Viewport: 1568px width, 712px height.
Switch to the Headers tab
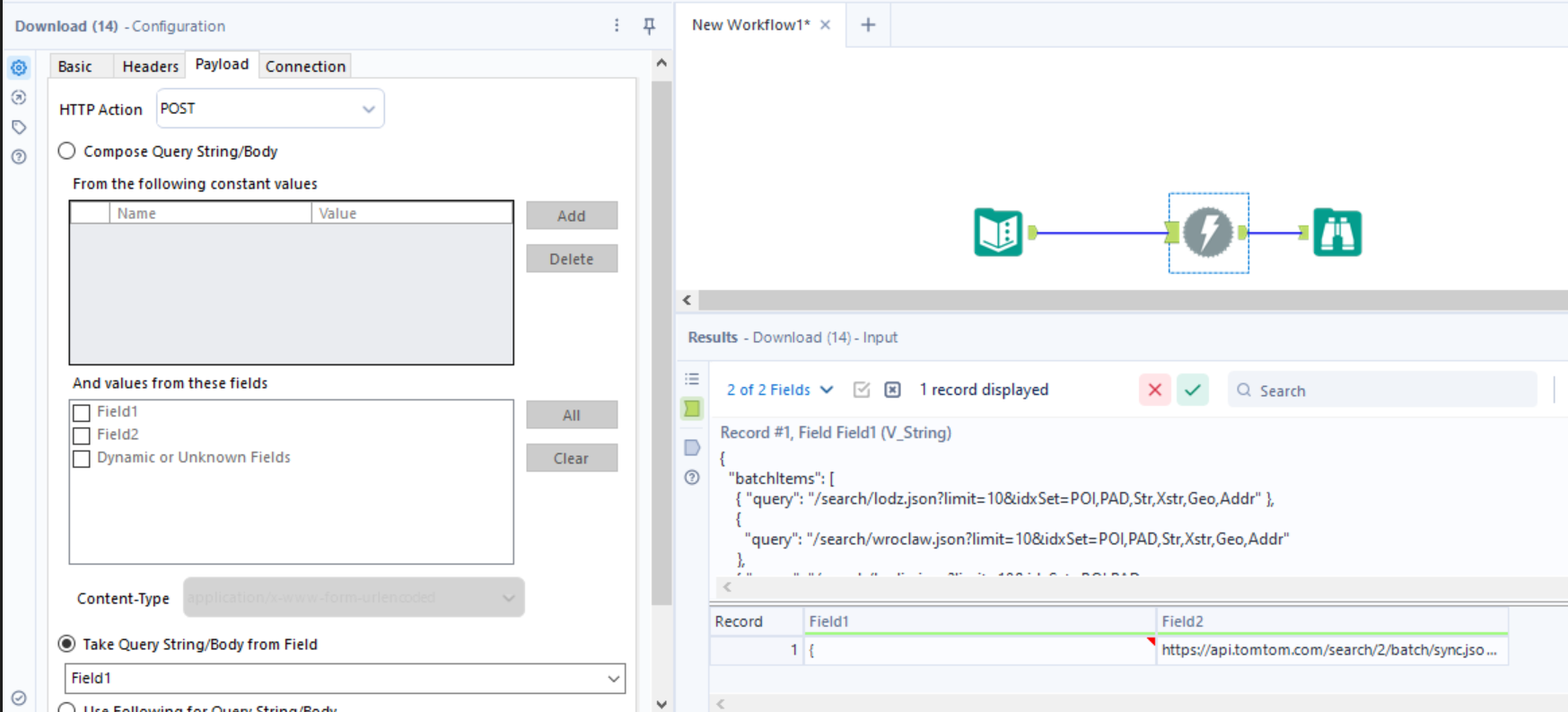point(151,66)
